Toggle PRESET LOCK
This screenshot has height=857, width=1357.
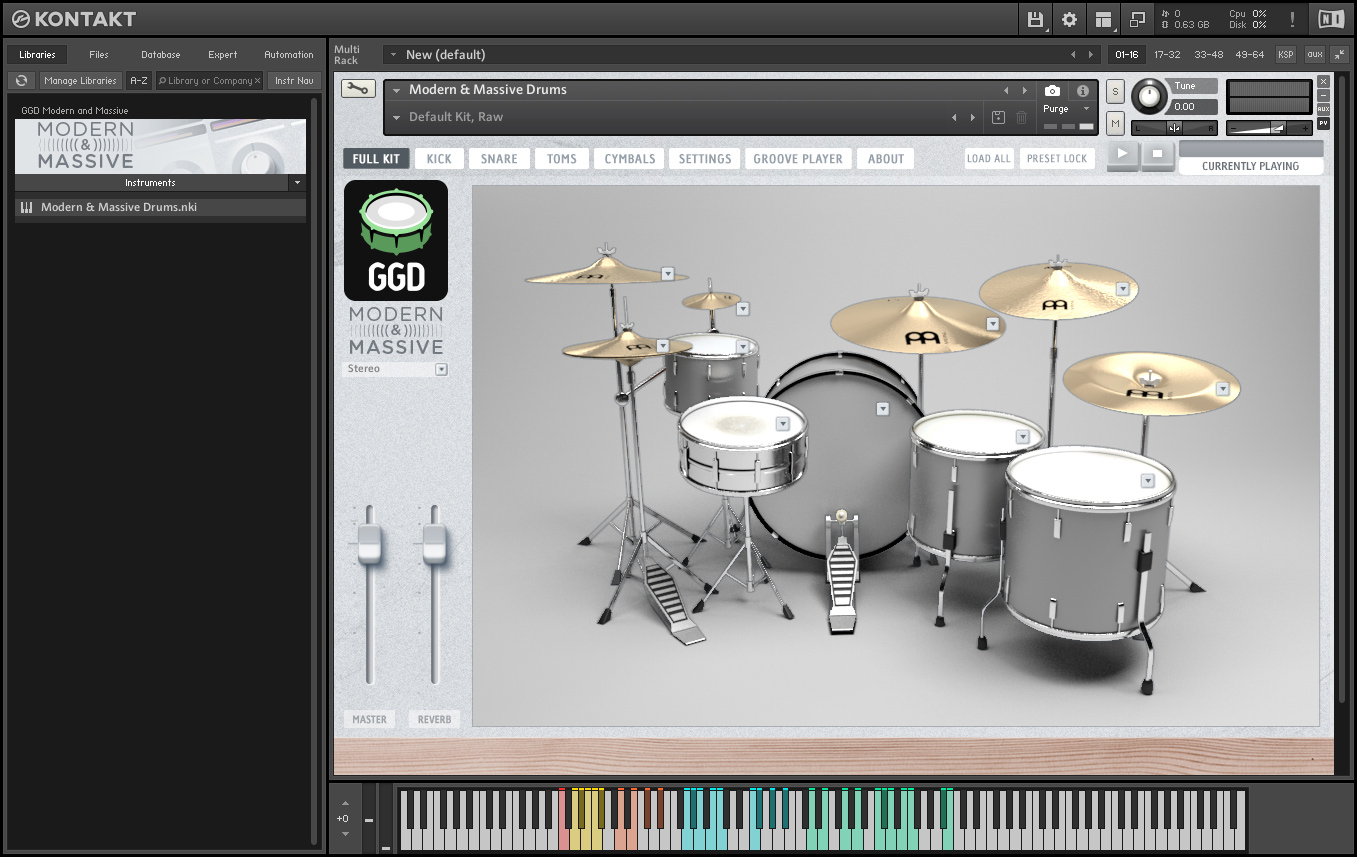pos(1057,158)
